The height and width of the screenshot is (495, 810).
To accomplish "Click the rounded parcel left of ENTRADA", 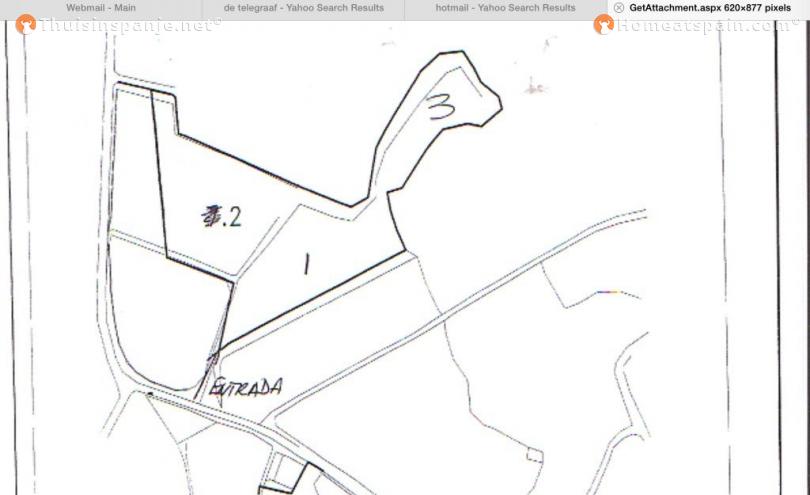I will [168, 315].
